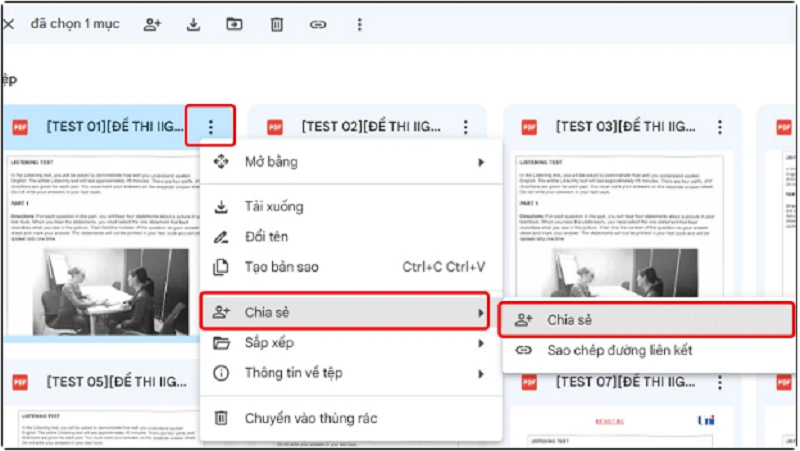The image size is (800, 451).
Task: Click the folder icon next to 'Sắp xếp'
Action: [x=221, y=343]
